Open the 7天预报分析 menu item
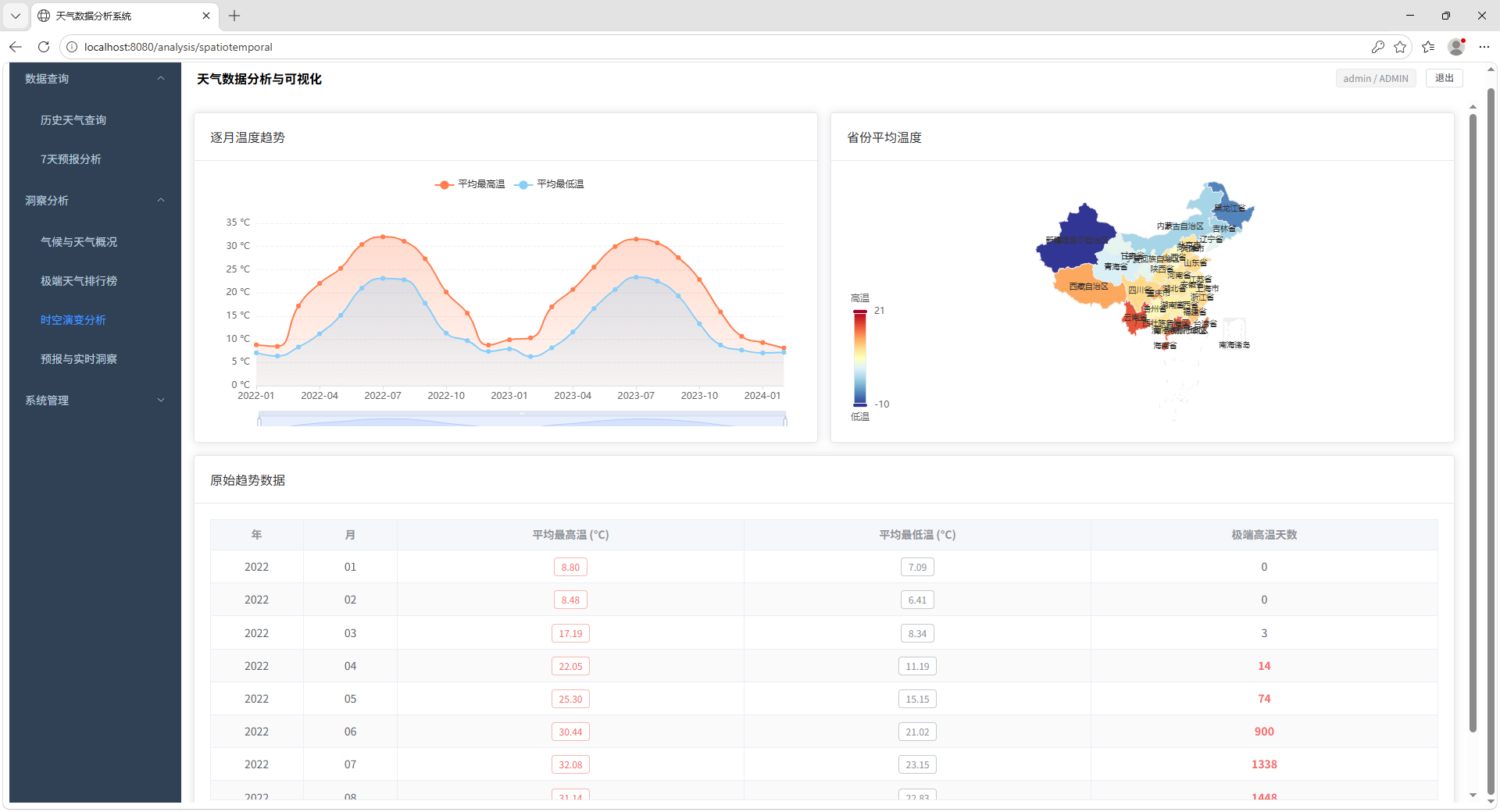The image size is (1500, 812). tap(71, 159)
